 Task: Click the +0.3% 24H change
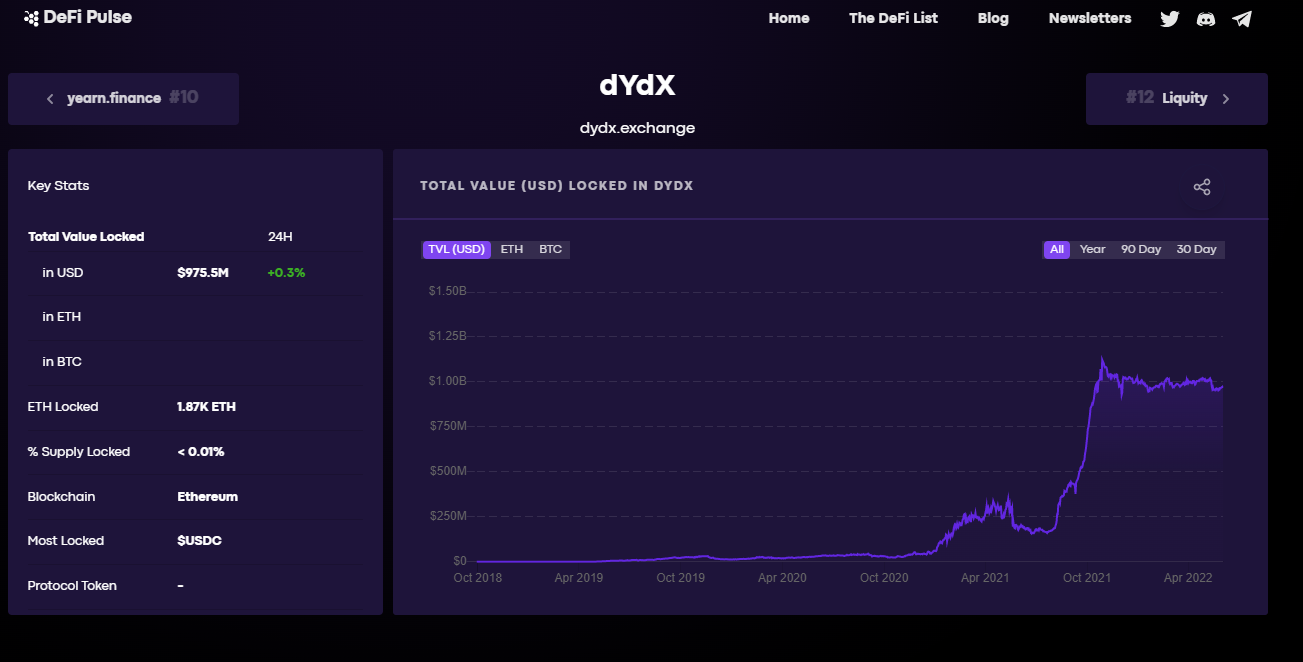tap(286, 273)
